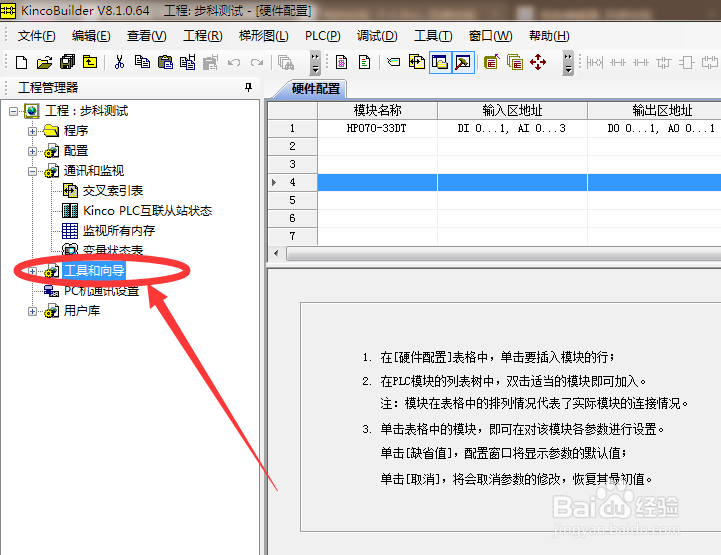This screenshot has width=721, height=555.
Task: Click the 输出区地址 column header
Action: pos(655,110)
